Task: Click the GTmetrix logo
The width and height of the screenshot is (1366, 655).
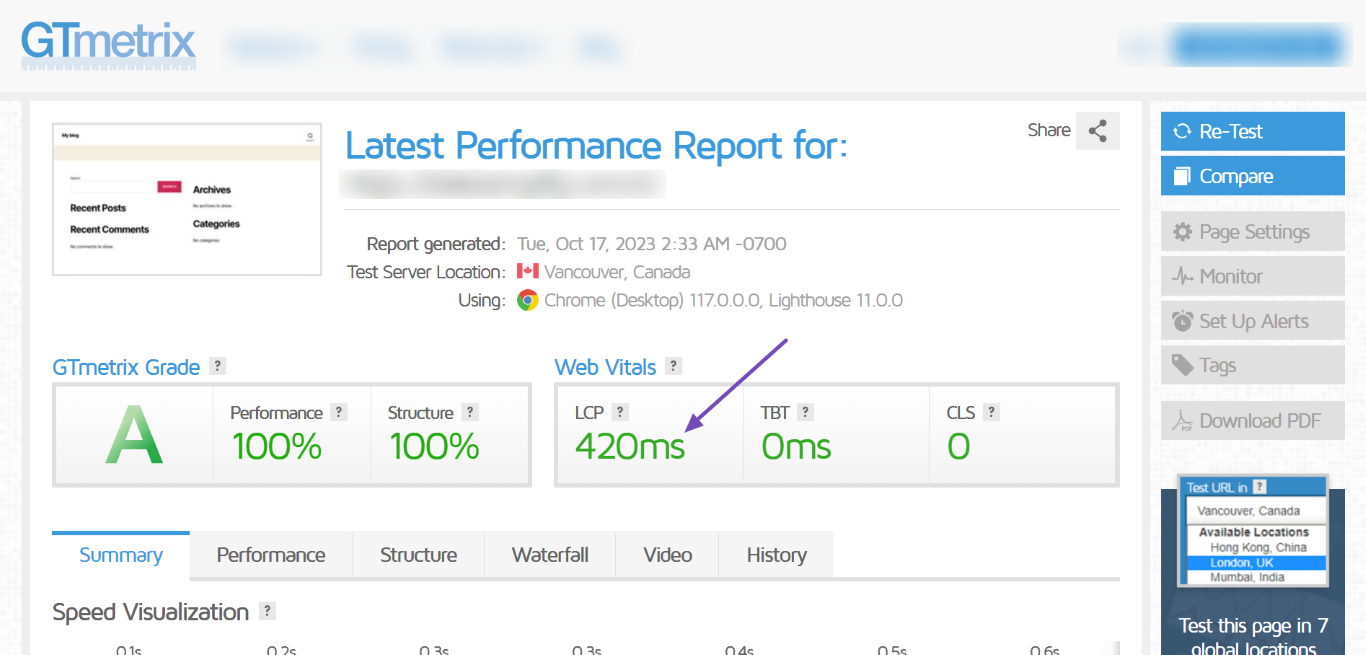Action: [x=109, y=45]
